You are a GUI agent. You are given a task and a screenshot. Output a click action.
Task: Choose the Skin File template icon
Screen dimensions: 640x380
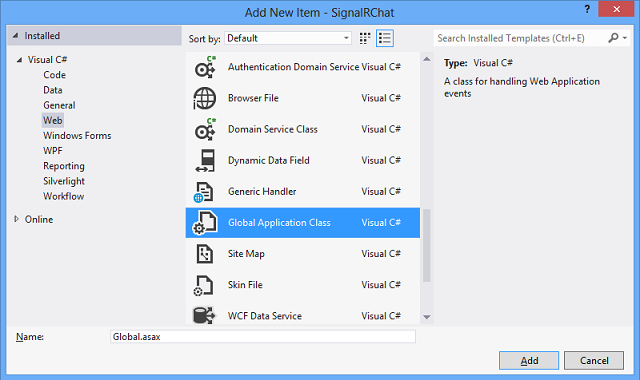(x=203, y=285)
